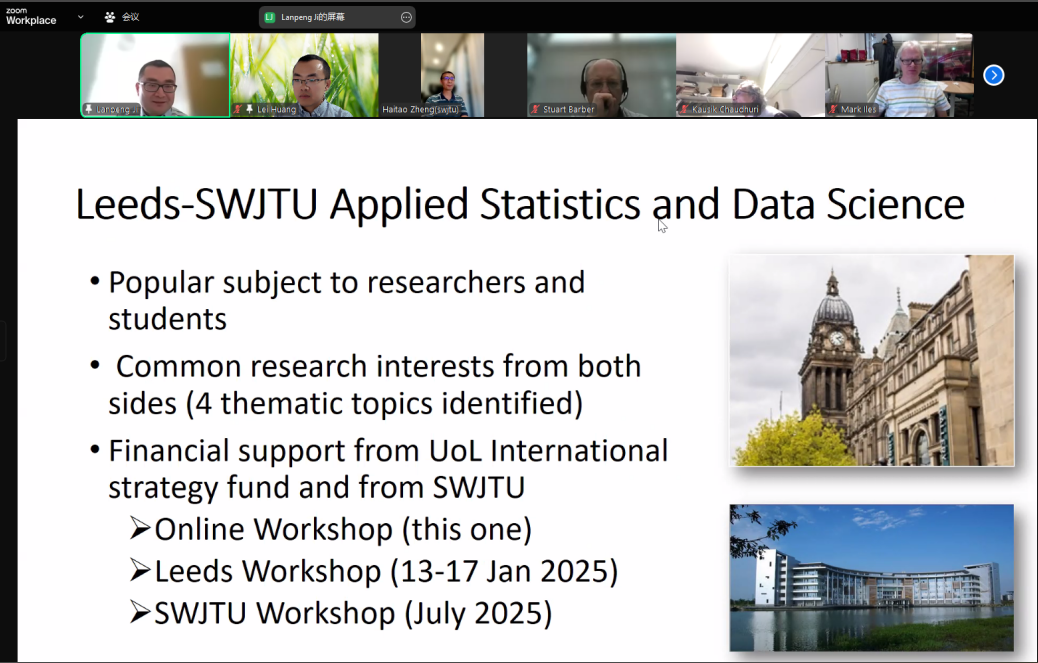The width and height of the screenshot is (1038, 663).
Task: Click the green LJ avatar badge
Action: (270, 17)
